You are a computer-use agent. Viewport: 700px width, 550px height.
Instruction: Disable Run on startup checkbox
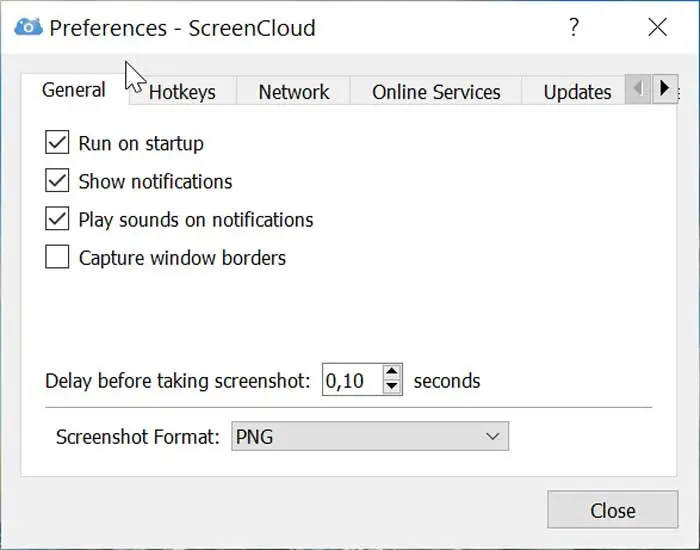56,144
